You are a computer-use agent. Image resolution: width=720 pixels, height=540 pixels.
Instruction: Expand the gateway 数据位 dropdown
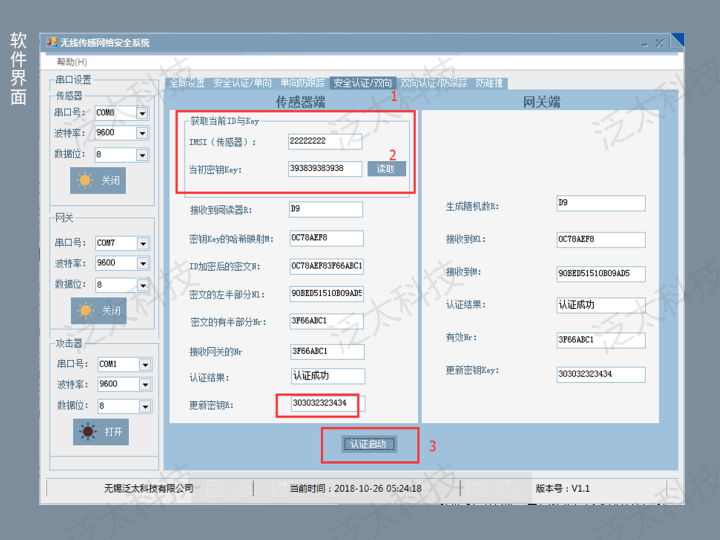coord(142,285)
